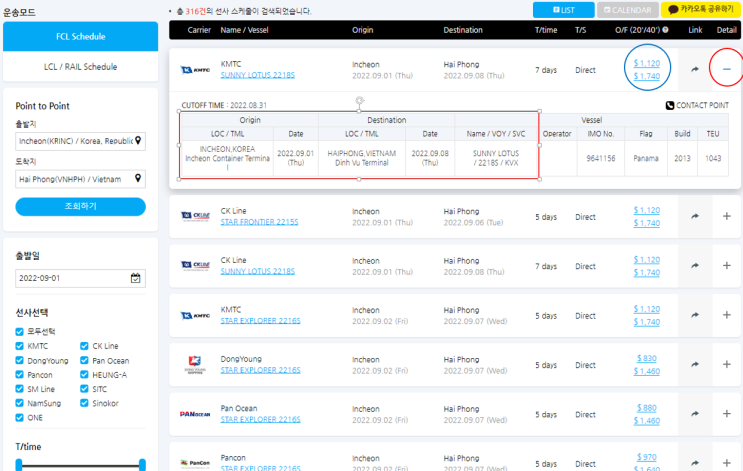Uncheck the ONE carrier checkbox
The width and height of the screenshot is (743, 471).
19,417
